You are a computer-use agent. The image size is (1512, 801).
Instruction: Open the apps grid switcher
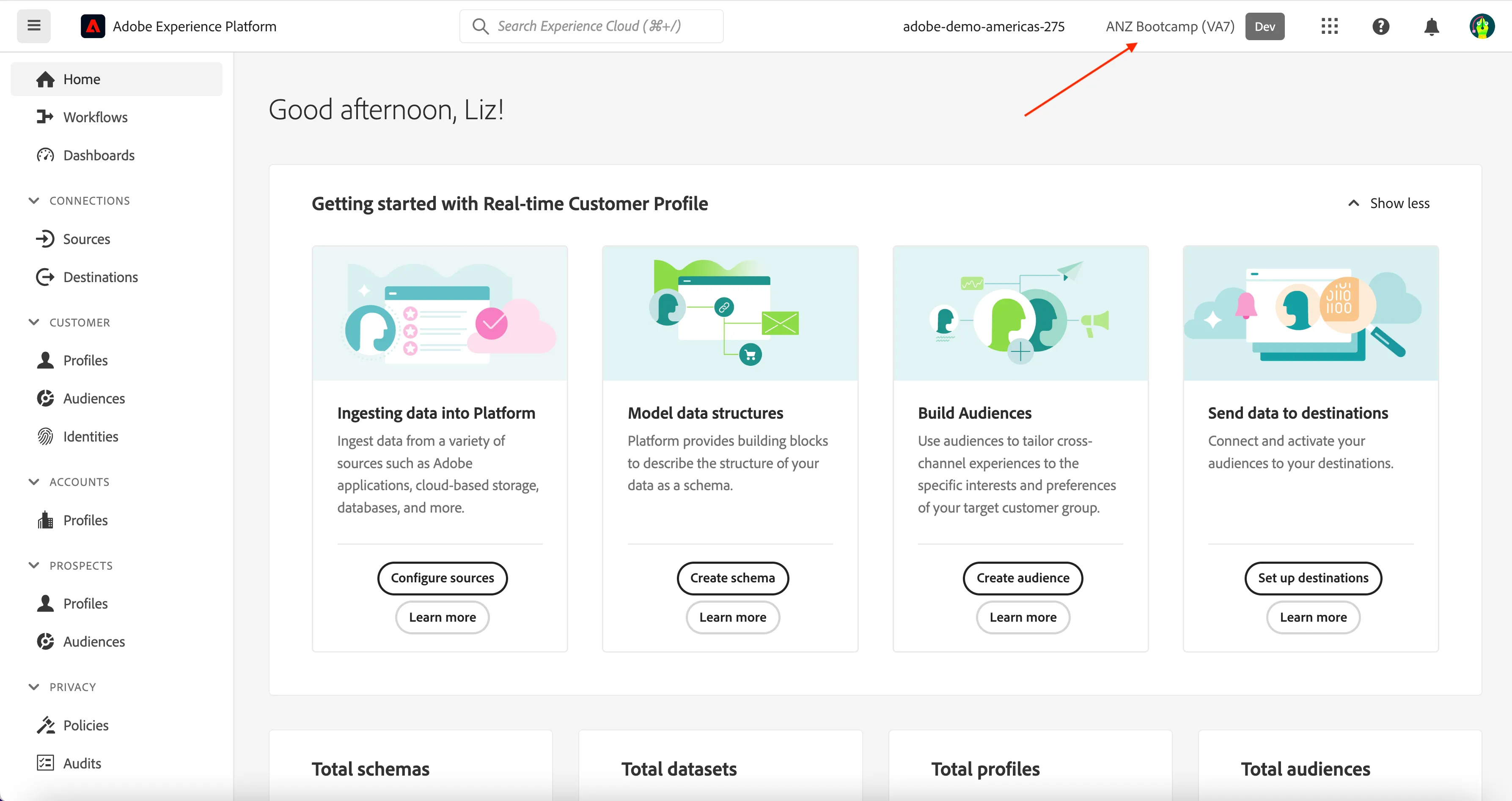(1330, 26)
